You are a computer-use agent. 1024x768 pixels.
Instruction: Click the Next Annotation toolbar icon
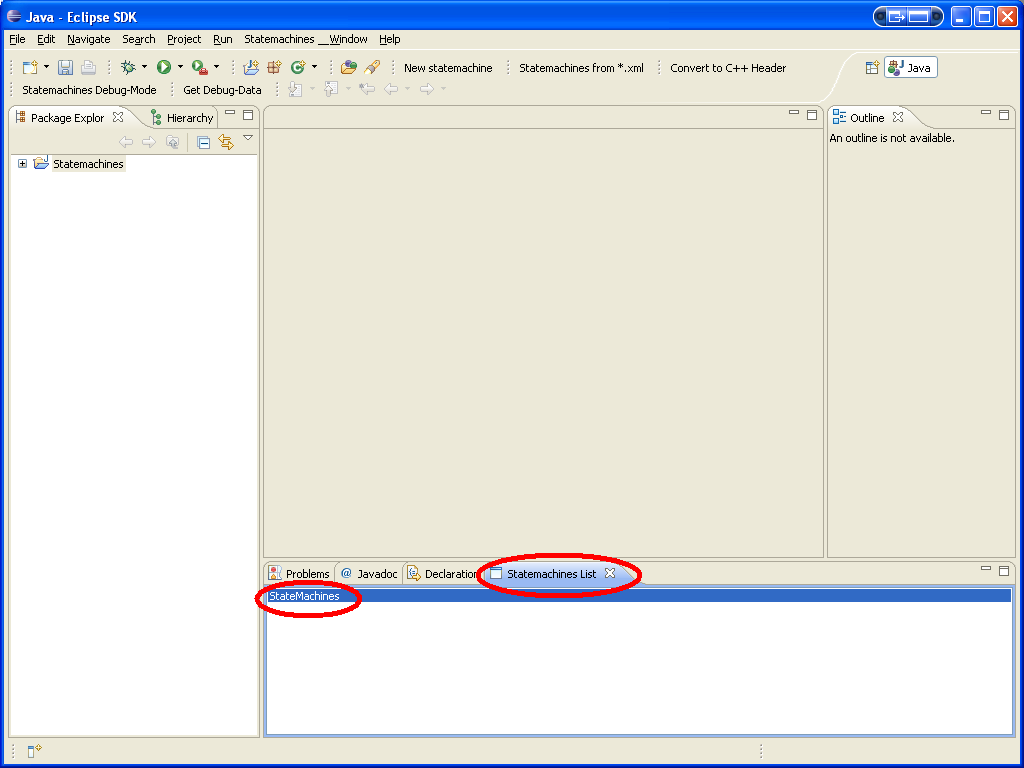pos(296,89)
